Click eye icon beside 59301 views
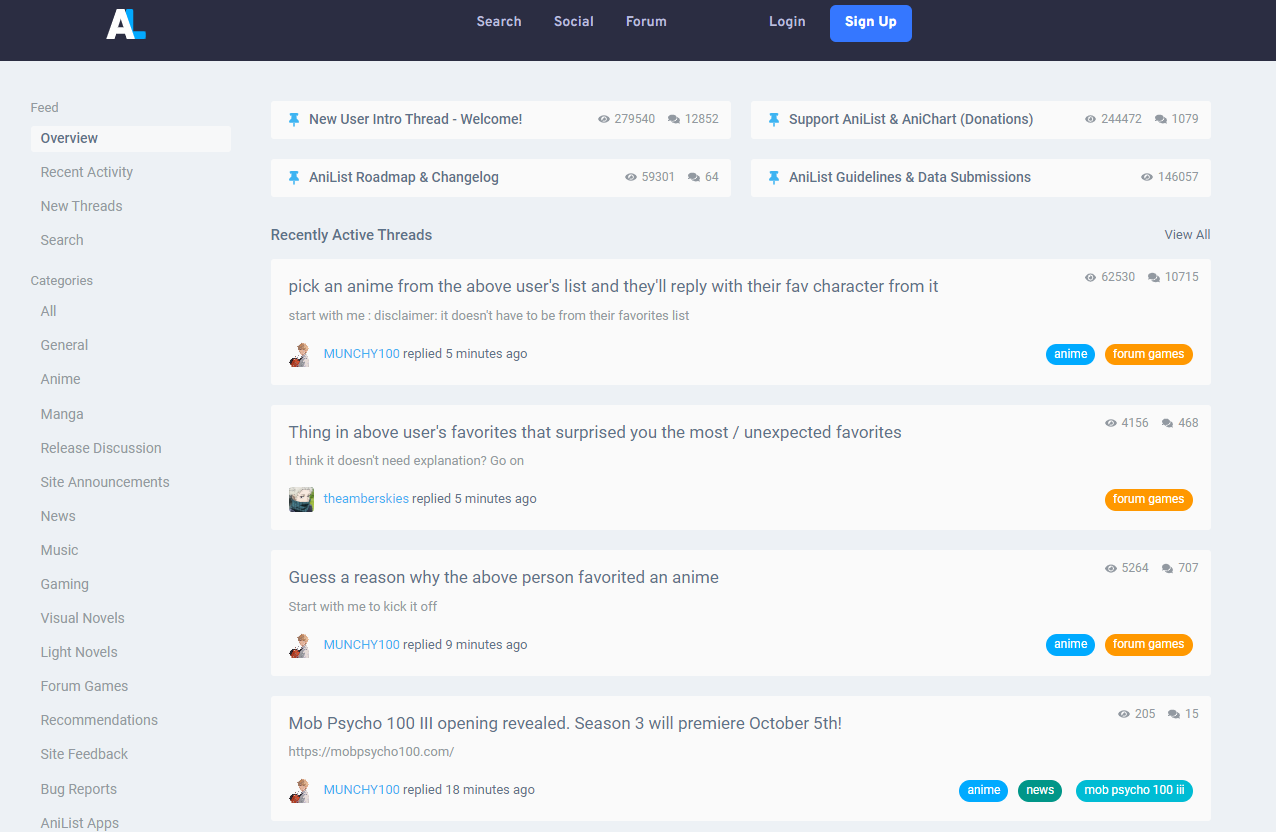This screenshot has width=1276, height=832. pyautogui.click(x=631, y=177)
